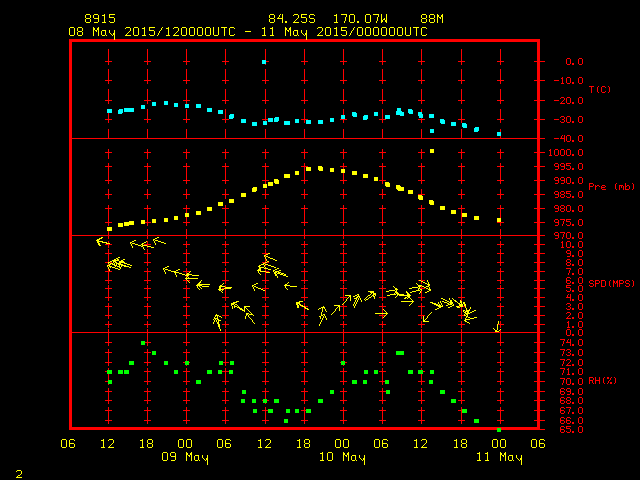
Task: Click the 1000.0 pressure tick label
Action: coord(566,153)
